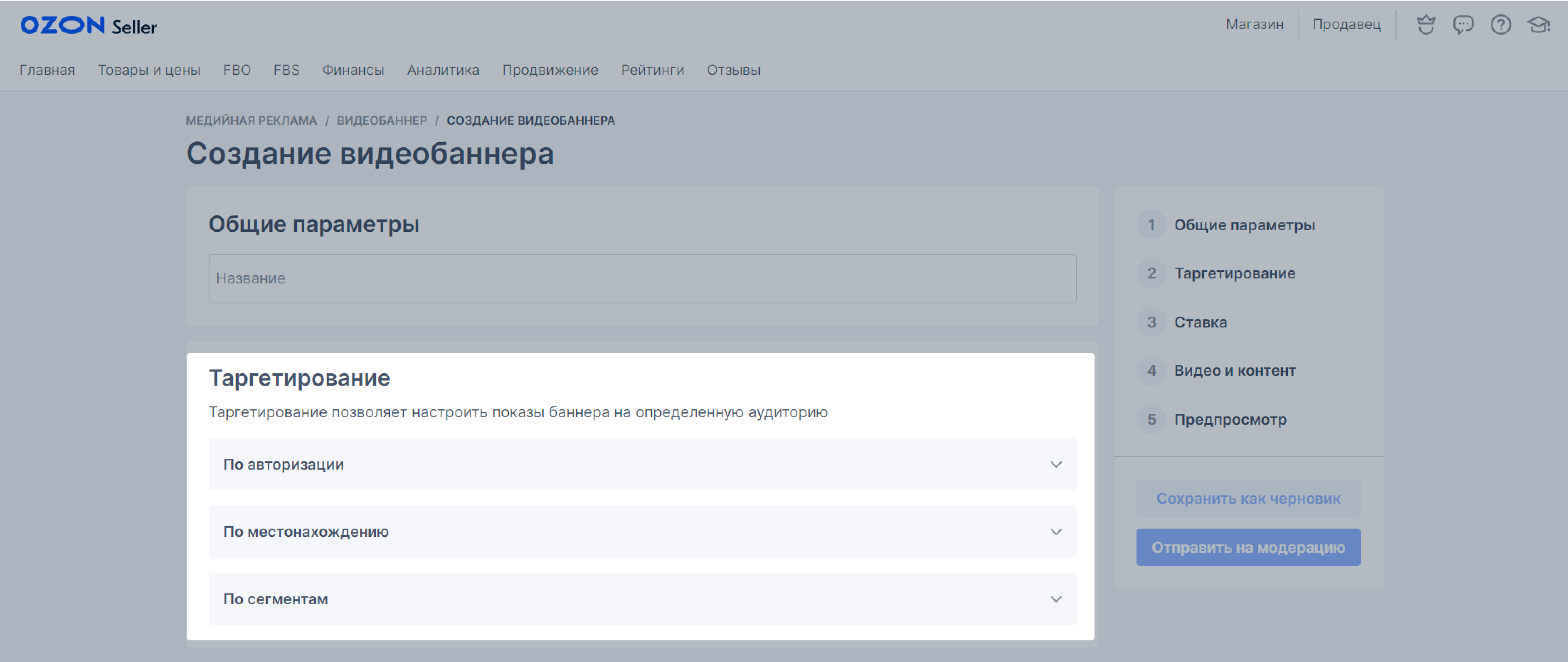Expand the По сегментам targeting section
Screen dimensions: 1568x662
click(641, 599)
